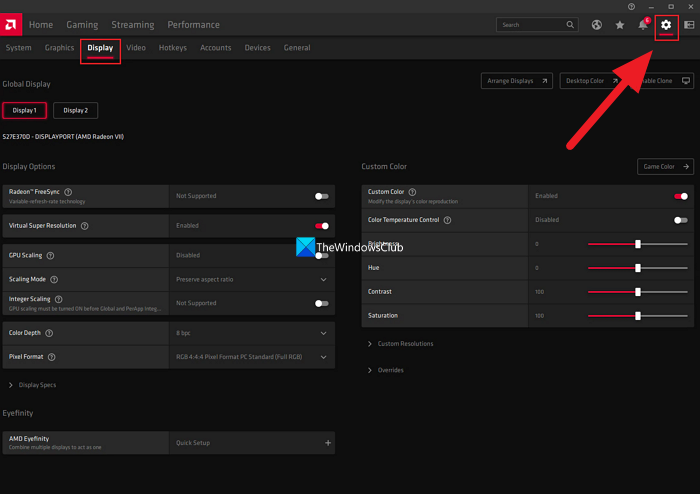This screenshot has height=494, width=700.
Task: Expand the Custom Resolutions section
Action: click(x=400, y=344)
